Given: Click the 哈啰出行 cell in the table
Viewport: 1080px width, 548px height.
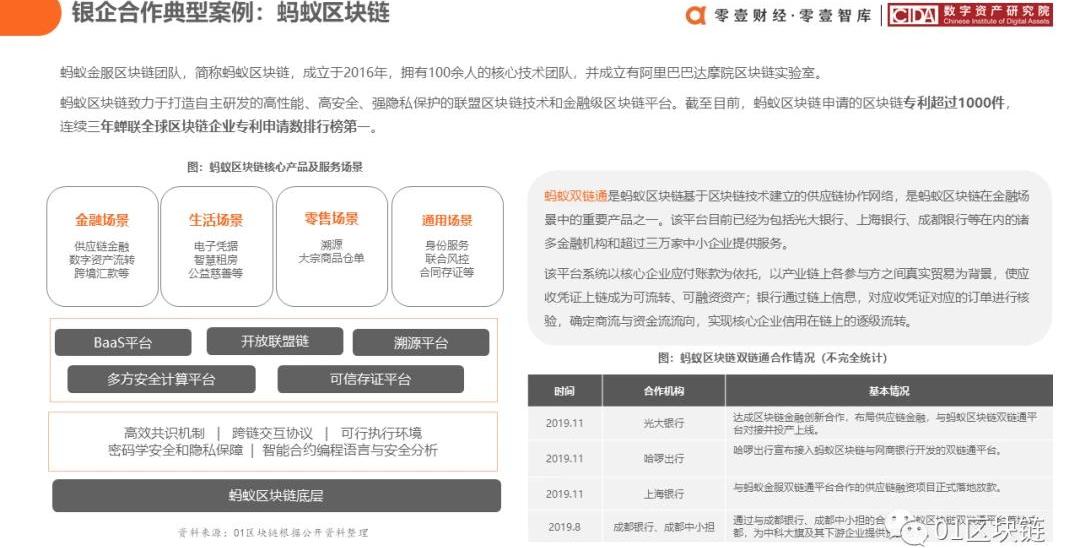Looking at the screenshot, I should 664,458.
